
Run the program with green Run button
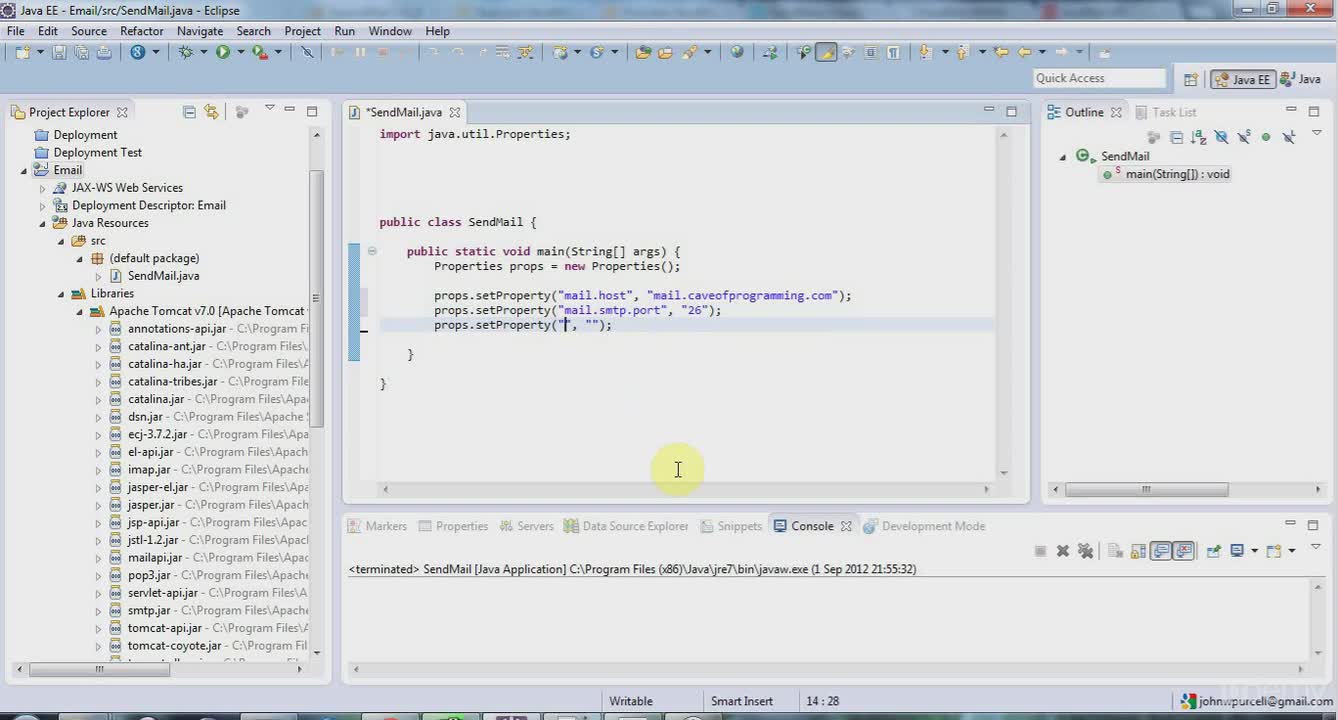click(x=223, y=52)
